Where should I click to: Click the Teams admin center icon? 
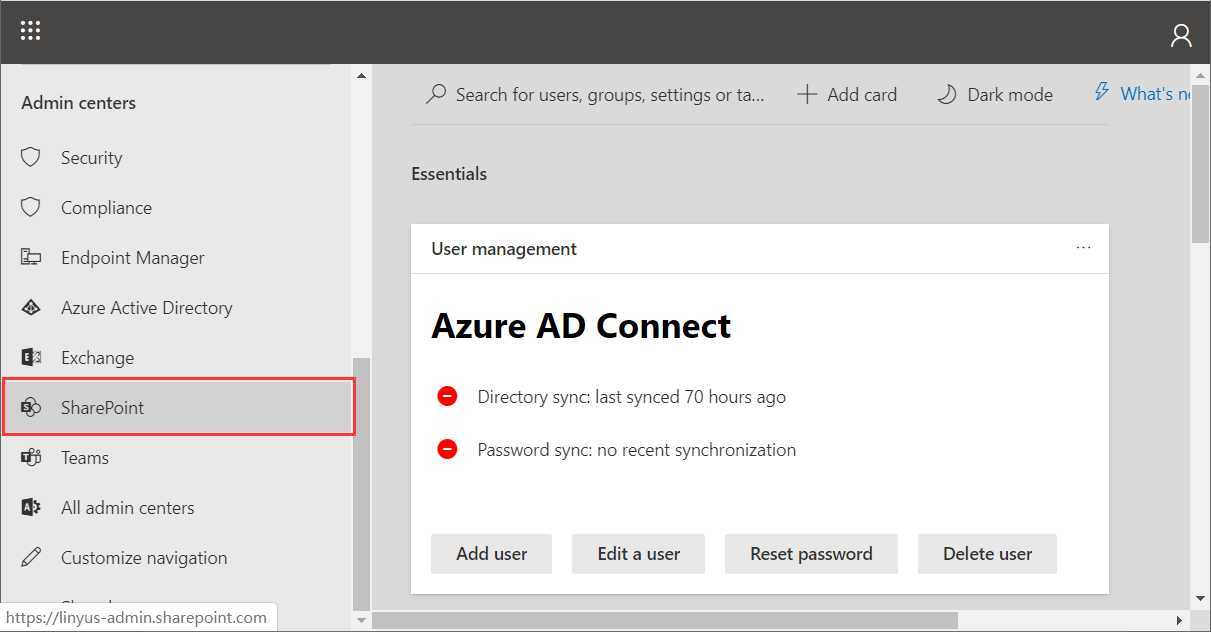point(31,457)
